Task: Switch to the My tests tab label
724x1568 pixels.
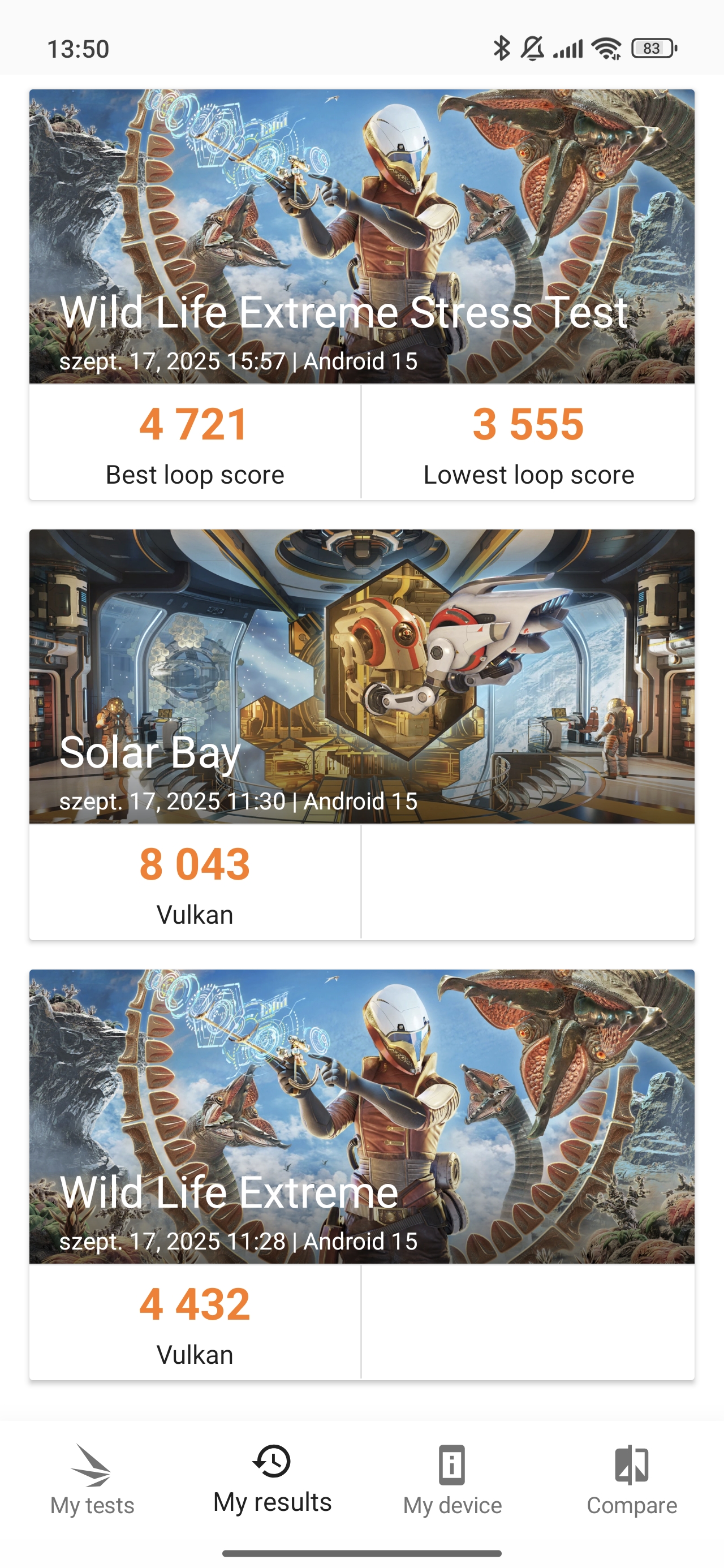Action: pos(92,1505)
